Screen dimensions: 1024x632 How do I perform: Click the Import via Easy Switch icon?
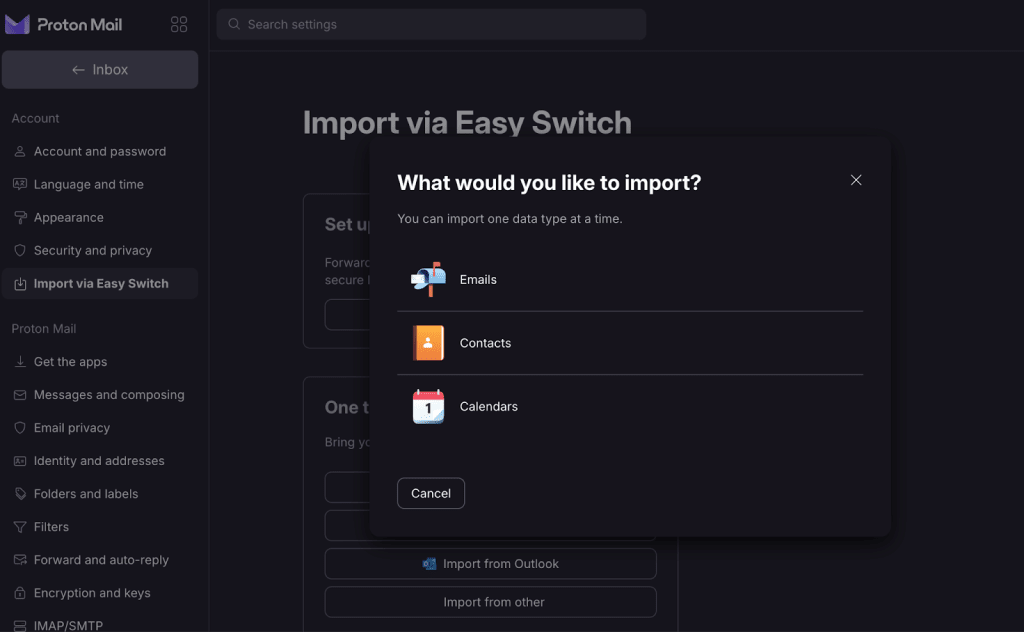click(x=20, y=283)
